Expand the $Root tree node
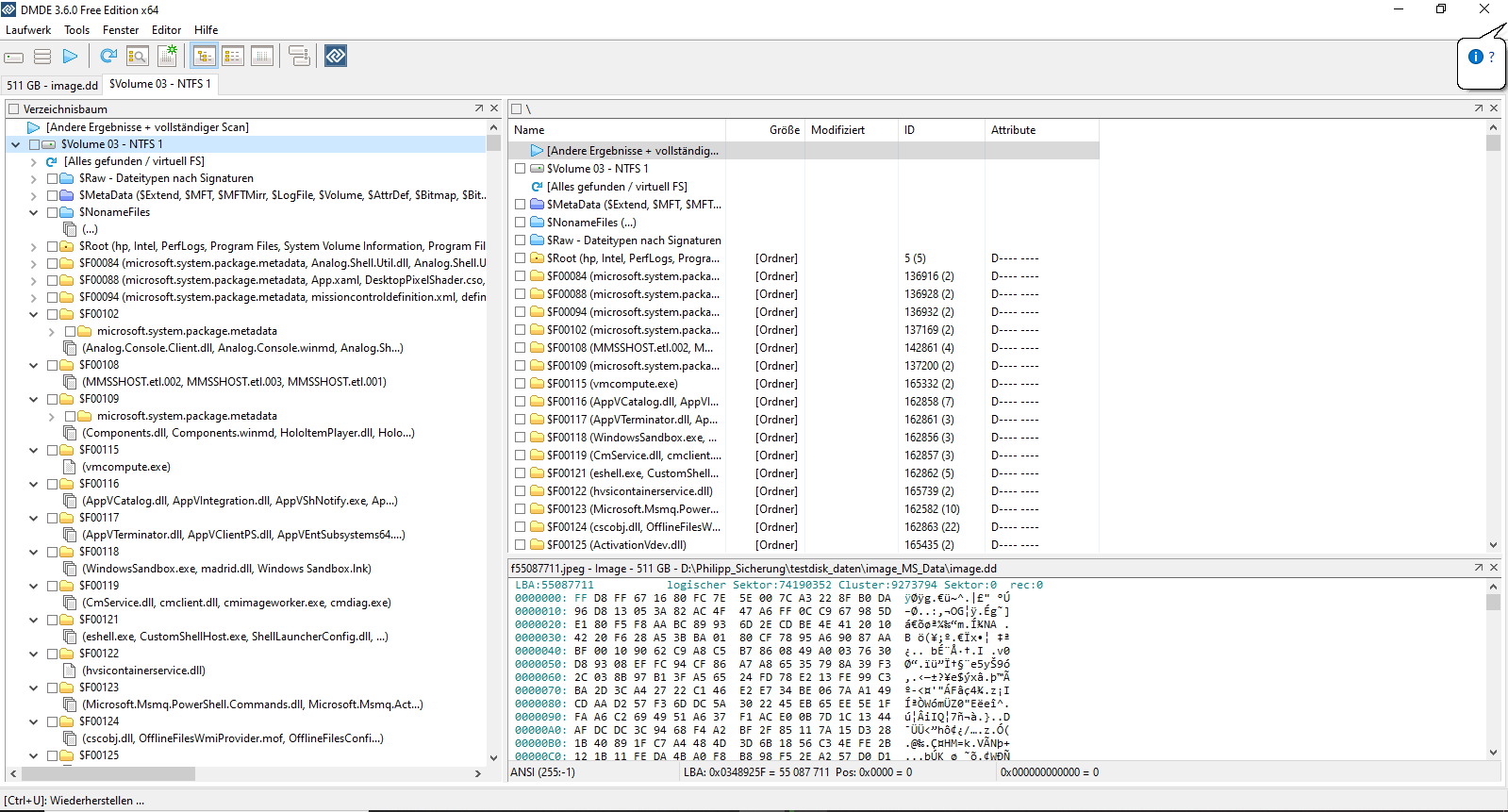 (x=33, y=246)
